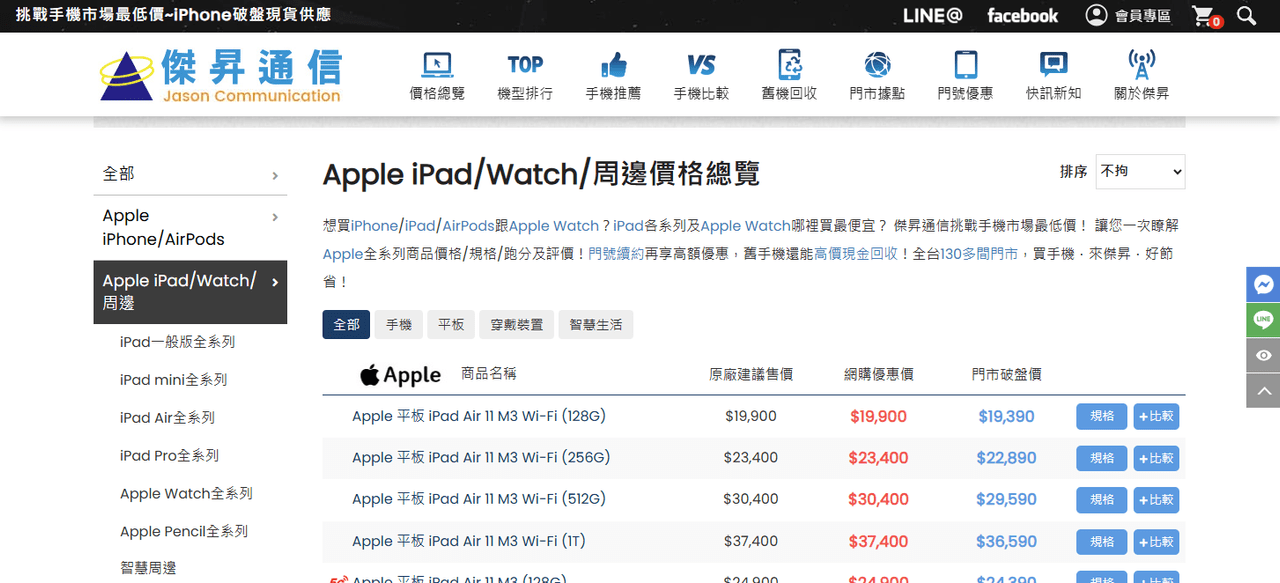Click the iPhone link in description
The image size is (1280, 583).
coord(374,226)
